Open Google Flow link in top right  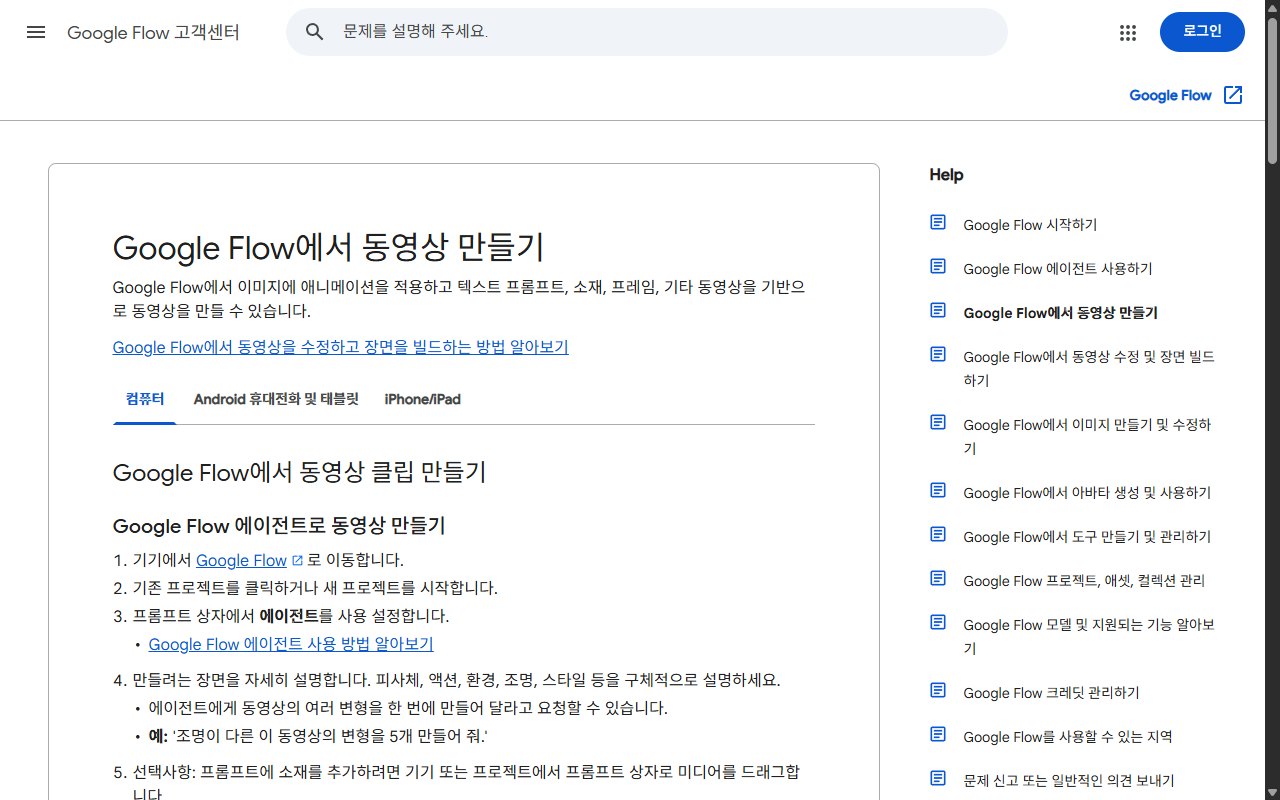[x=1170, y=95]
